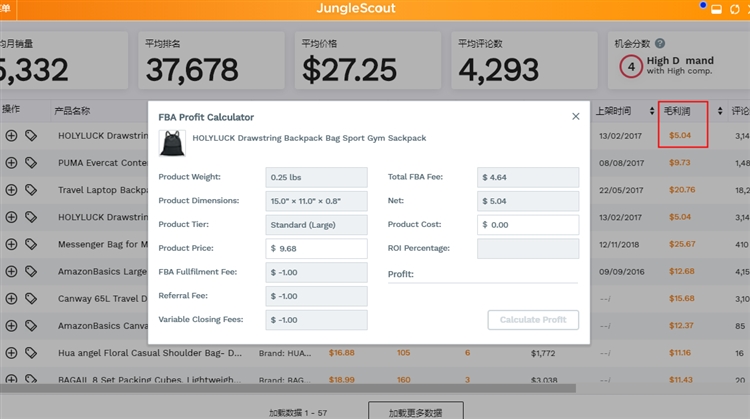
Task: Add AmazonBasics Large row with plus icon
Action: click(x=11, y=271)
